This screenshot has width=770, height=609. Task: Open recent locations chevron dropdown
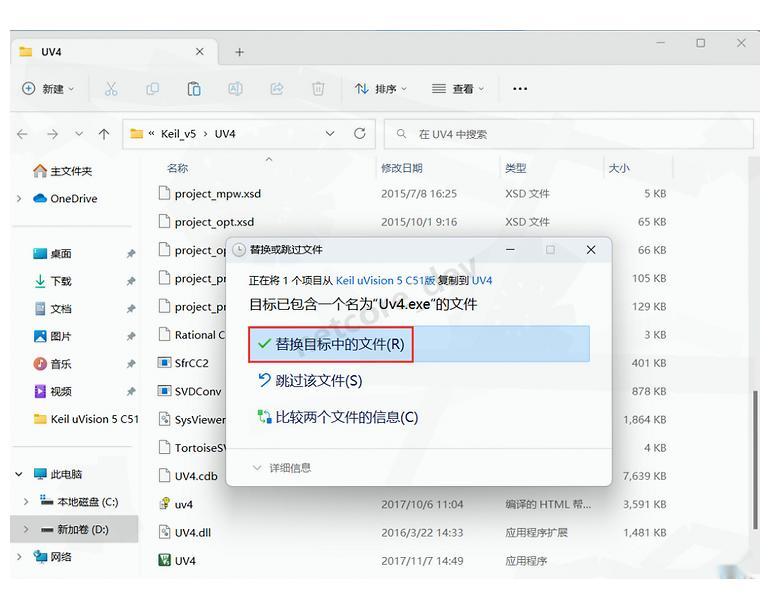79,134
